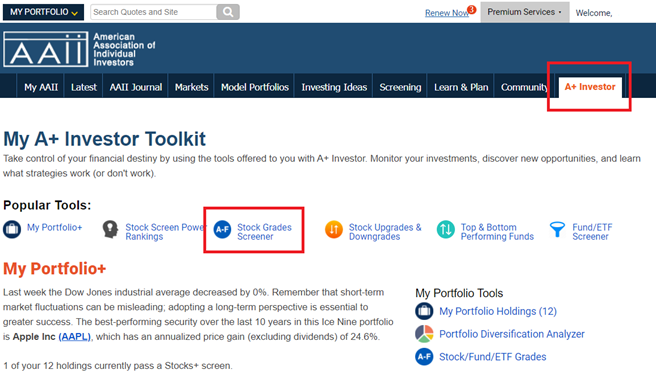Open the Stock/Fund/ETF Grades link
Image resolution: width=656 pixels, height=378 pixels.
coord(492,357)
